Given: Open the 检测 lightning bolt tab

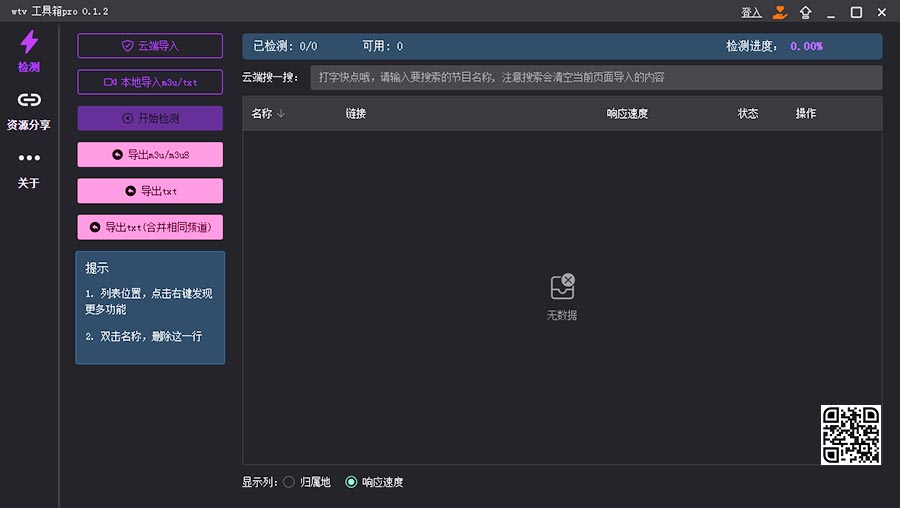Looking at the screenshot, I should [29, 50].
